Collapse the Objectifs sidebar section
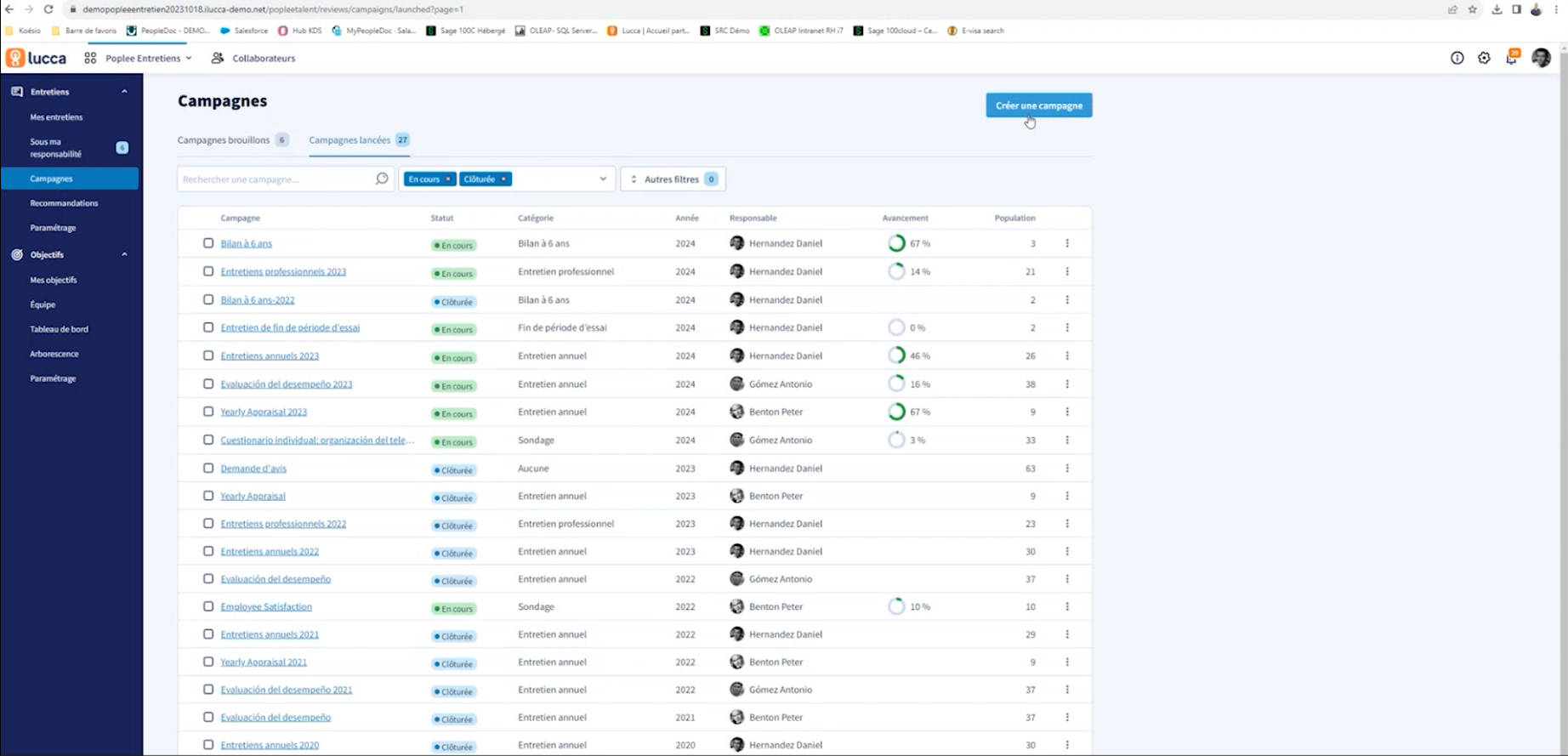1568x756 pixels. pyautogui.click(x=124, y=254)
